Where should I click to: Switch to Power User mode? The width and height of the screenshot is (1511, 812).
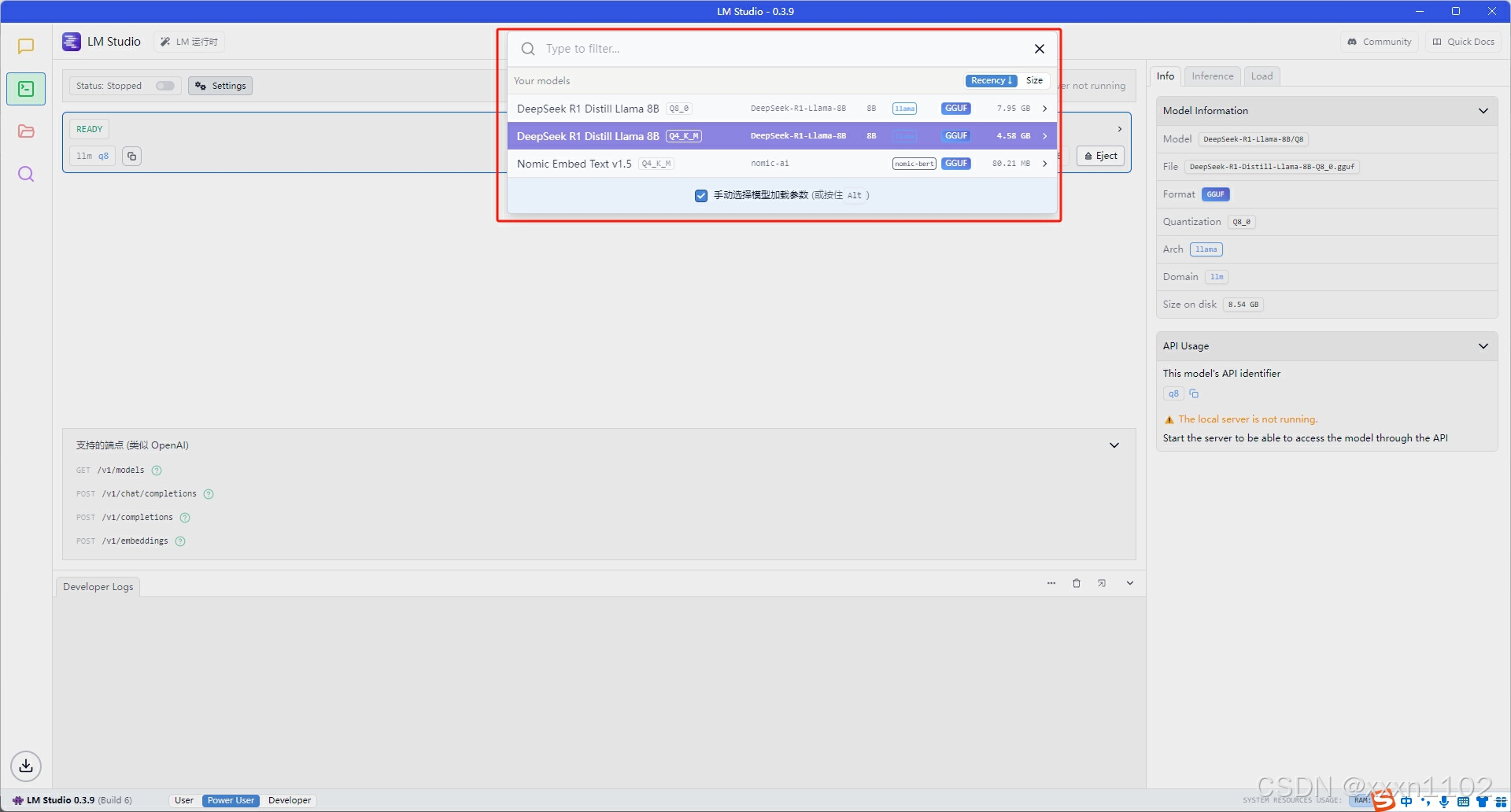(x=231, y=800)
